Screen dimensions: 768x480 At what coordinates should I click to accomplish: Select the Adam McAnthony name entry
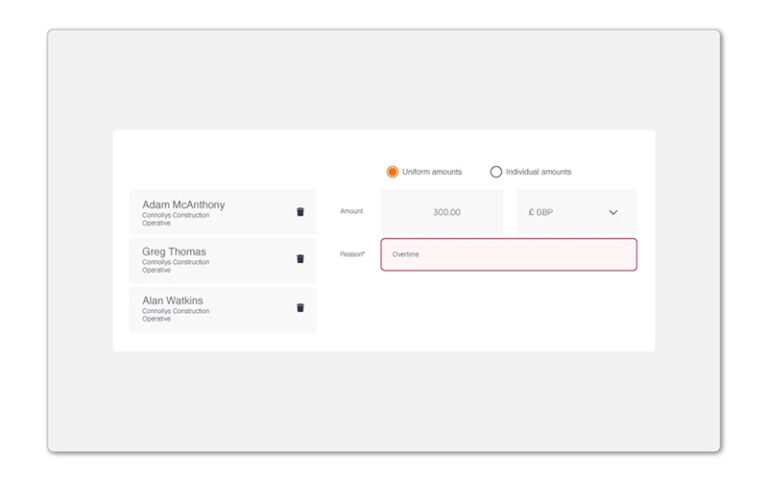pyautogui.click(x=183, y=205)
